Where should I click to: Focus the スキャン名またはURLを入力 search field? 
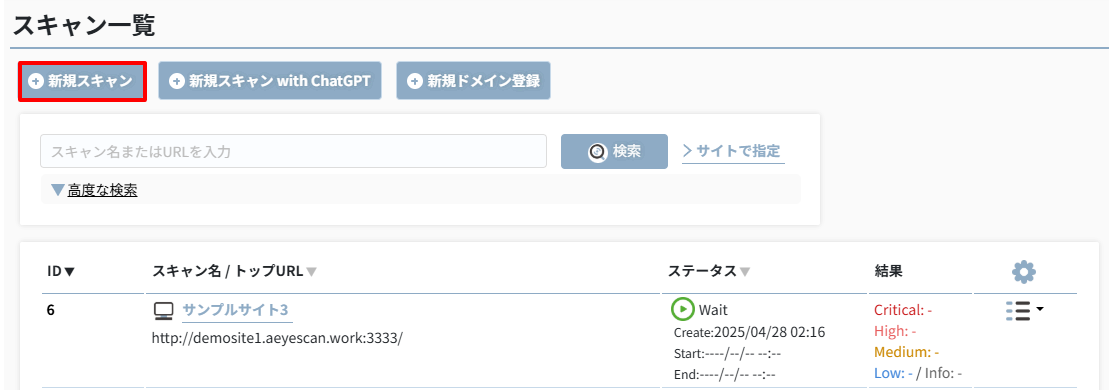[294, 151]
